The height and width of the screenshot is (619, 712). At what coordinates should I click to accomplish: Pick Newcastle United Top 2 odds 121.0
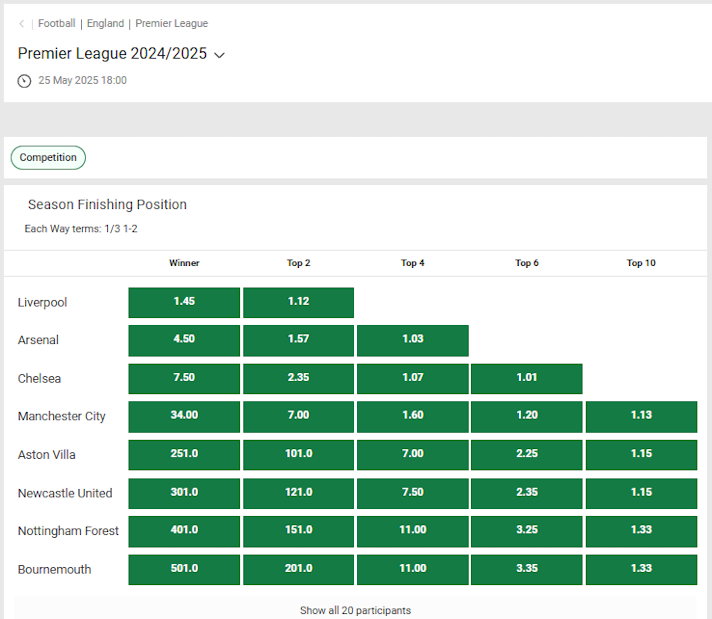click(x=298, y=494)
